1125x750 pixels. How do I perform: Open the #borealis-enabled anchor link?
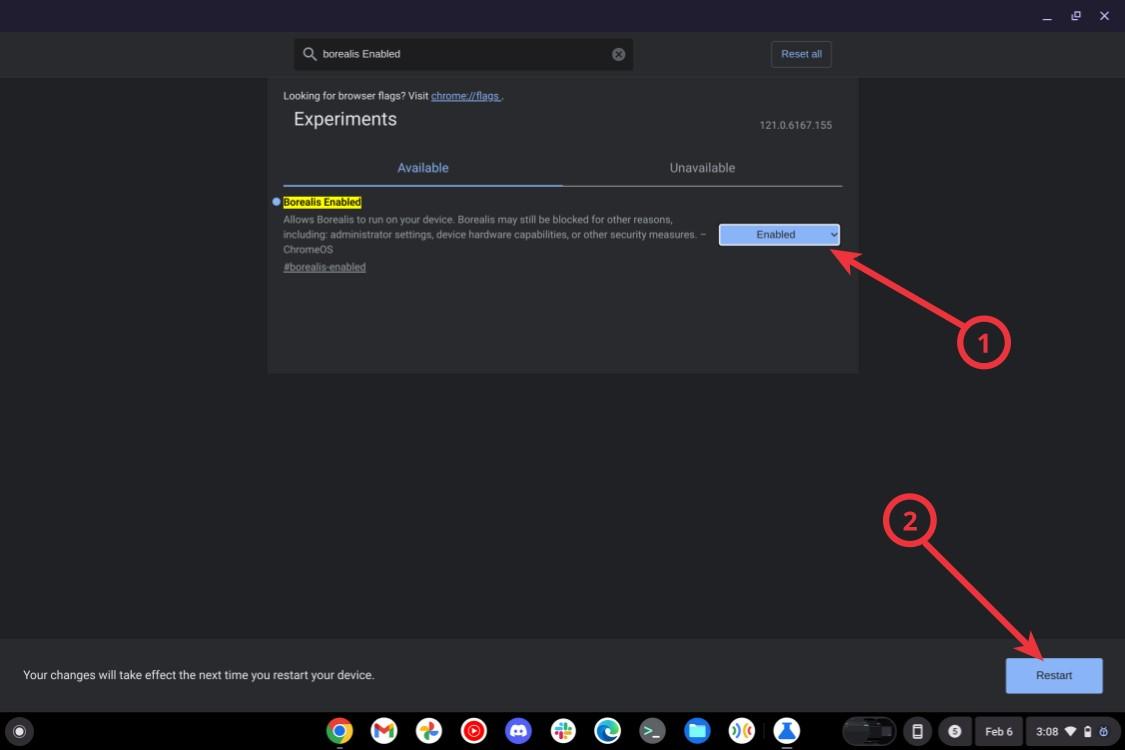click(324, 267)
